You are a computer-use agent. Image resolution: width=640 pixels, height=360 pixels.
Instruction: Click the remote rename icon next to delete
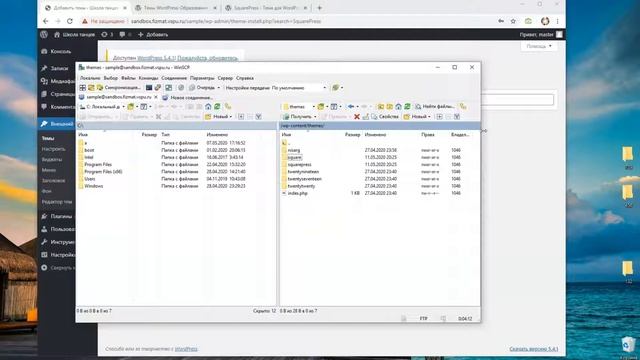point(366,117)
